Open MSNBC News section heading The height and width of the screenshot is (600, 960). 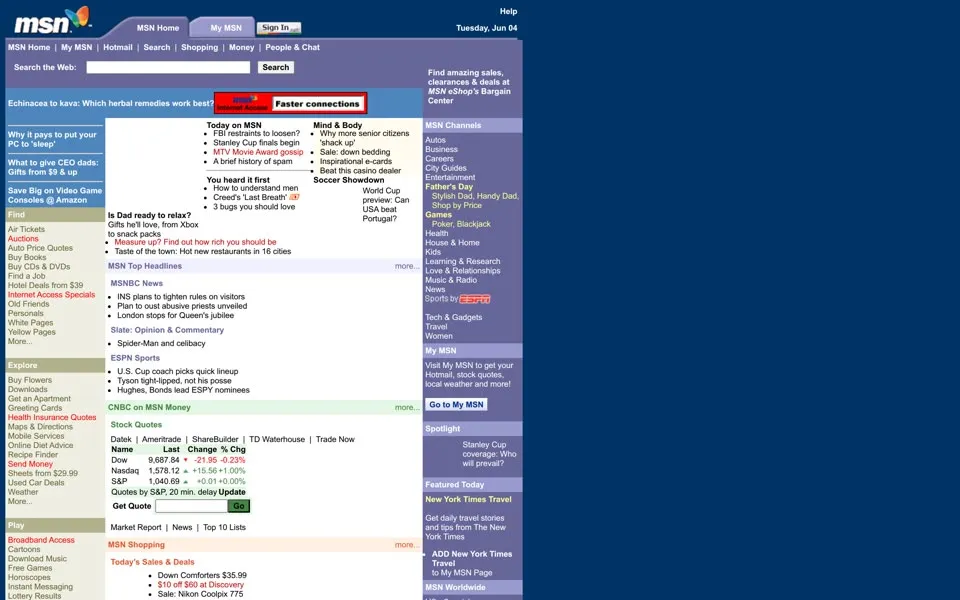tap(137, 283)
